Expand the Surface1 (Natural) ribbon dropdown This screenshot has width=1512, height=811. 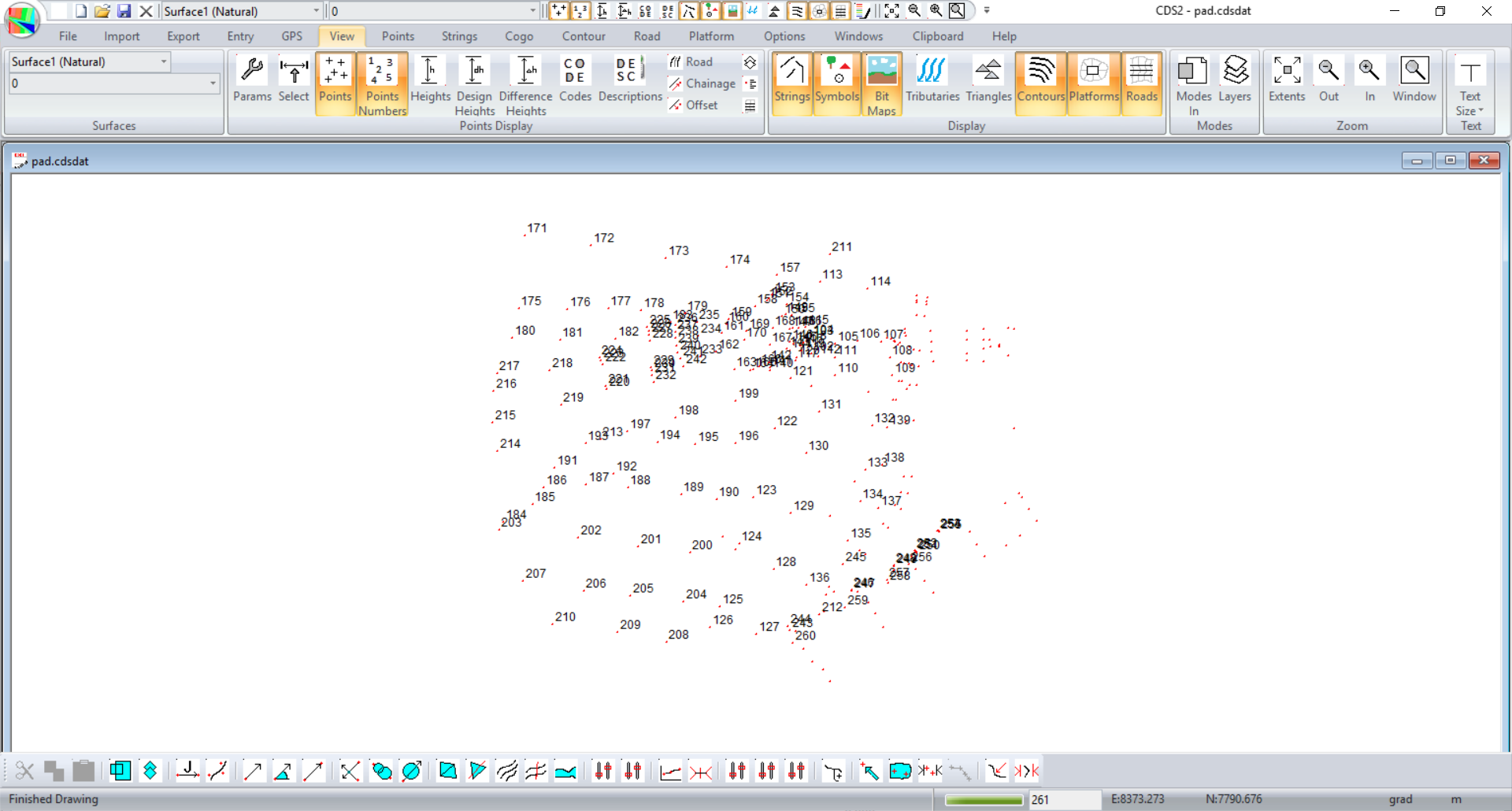164,61
